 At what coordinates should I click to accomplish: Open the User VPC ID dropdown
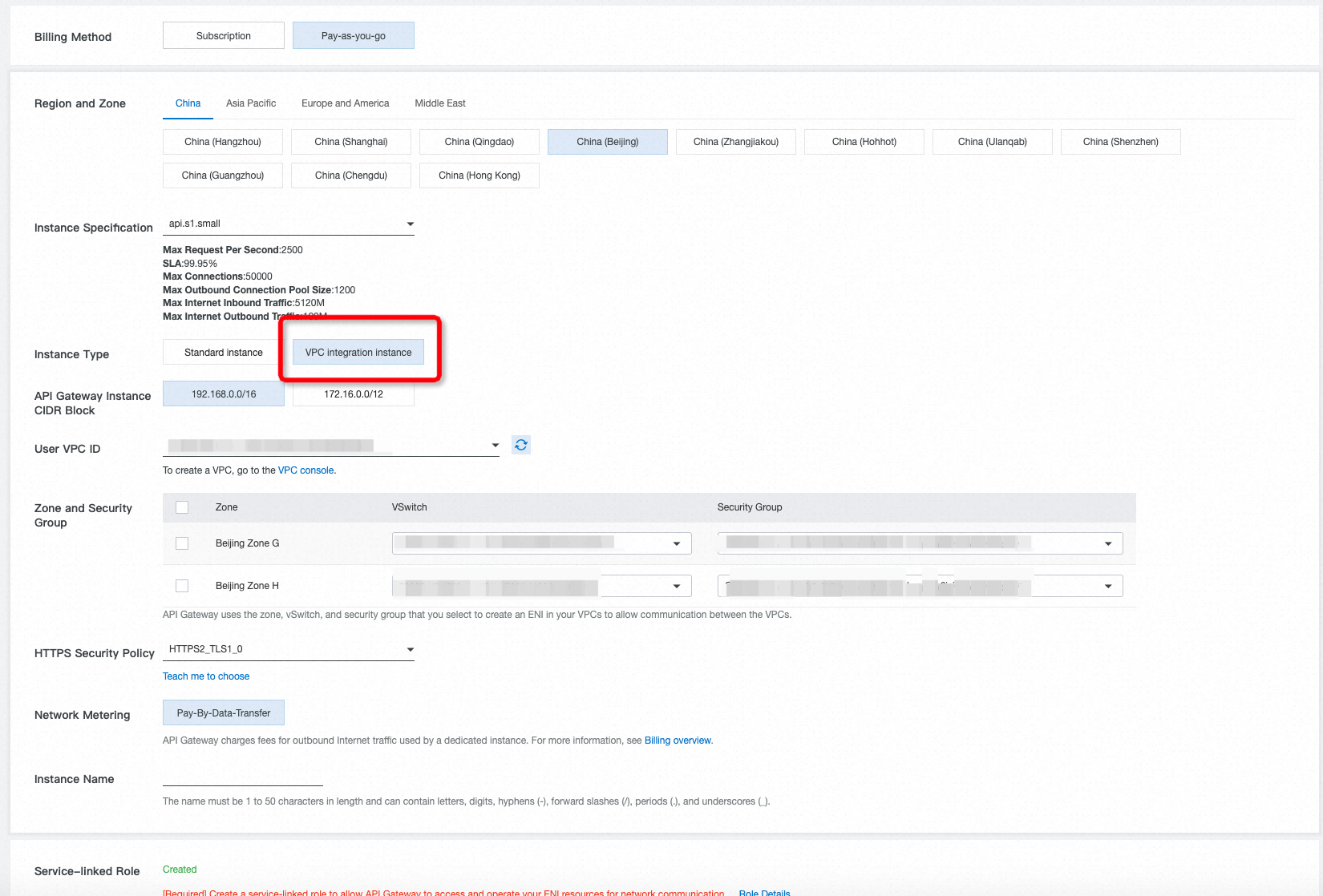(x=494, y=445)
